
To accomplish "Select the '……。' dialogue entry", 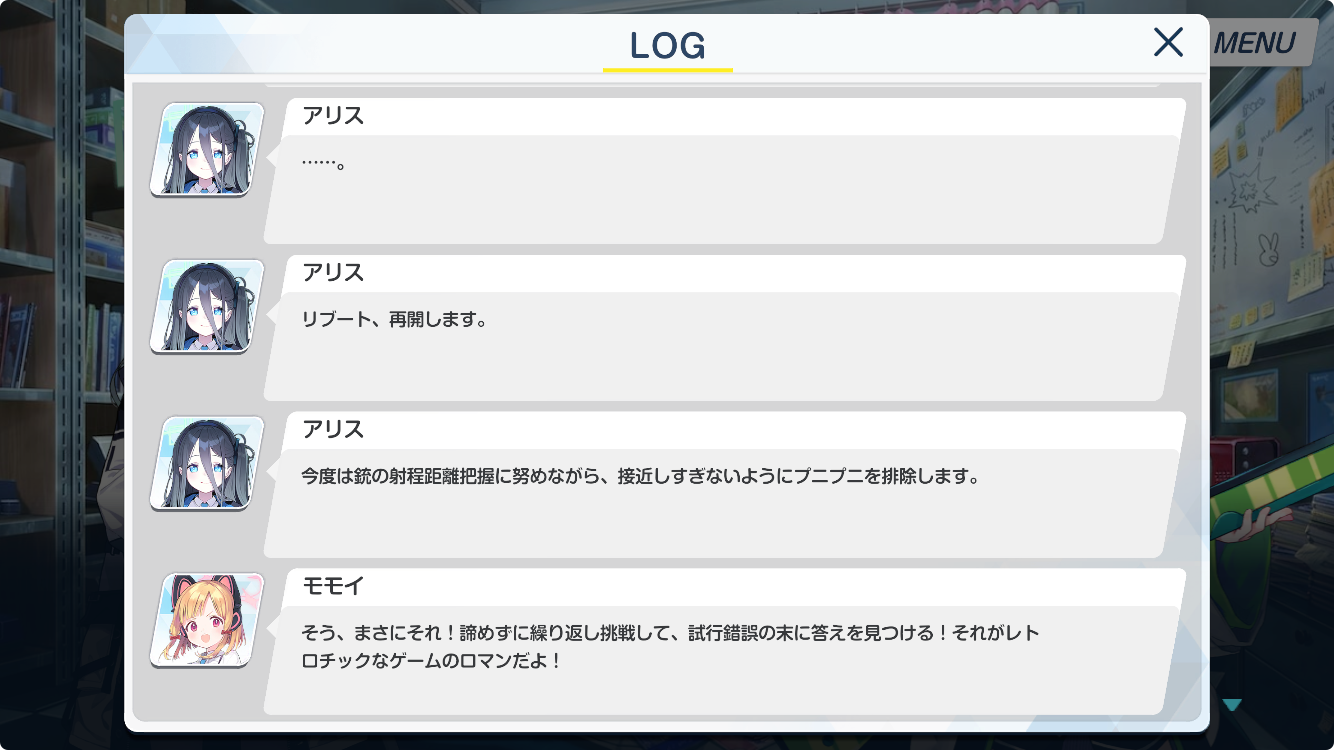I will [x=724, y=171].
